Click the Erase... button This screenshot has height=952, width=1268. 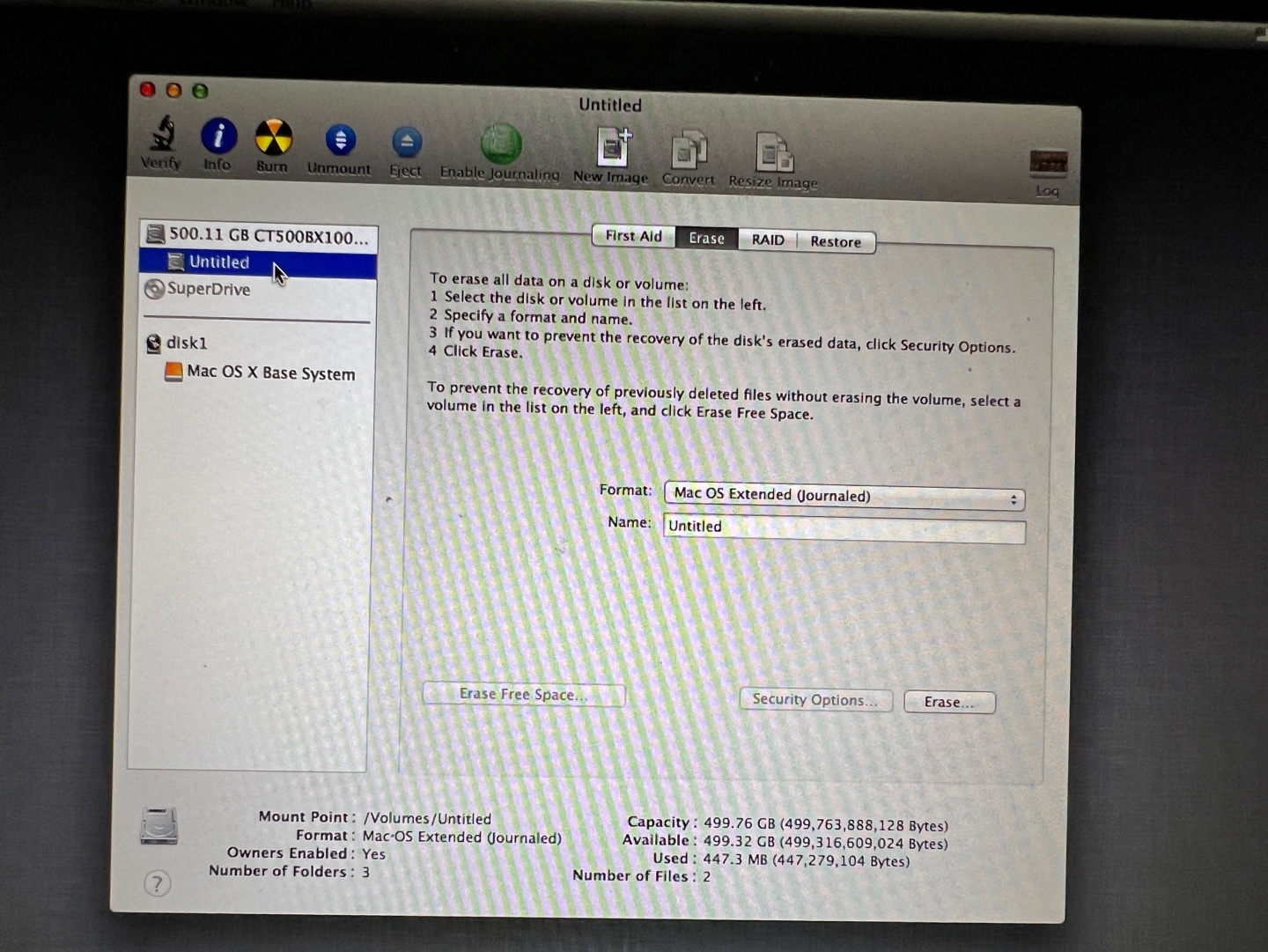tap(949, 702)
